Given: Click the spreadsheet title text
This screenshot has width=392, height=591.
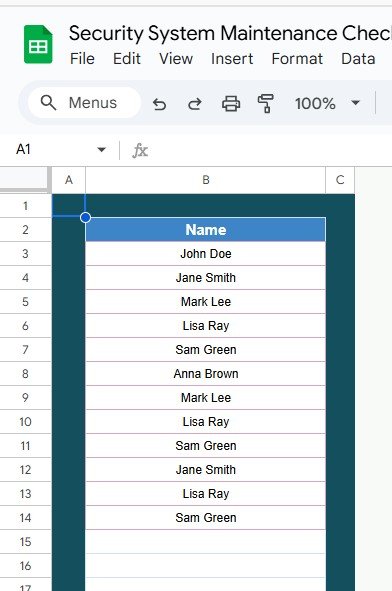Looking at the screenshot, I should coord(230,33).
